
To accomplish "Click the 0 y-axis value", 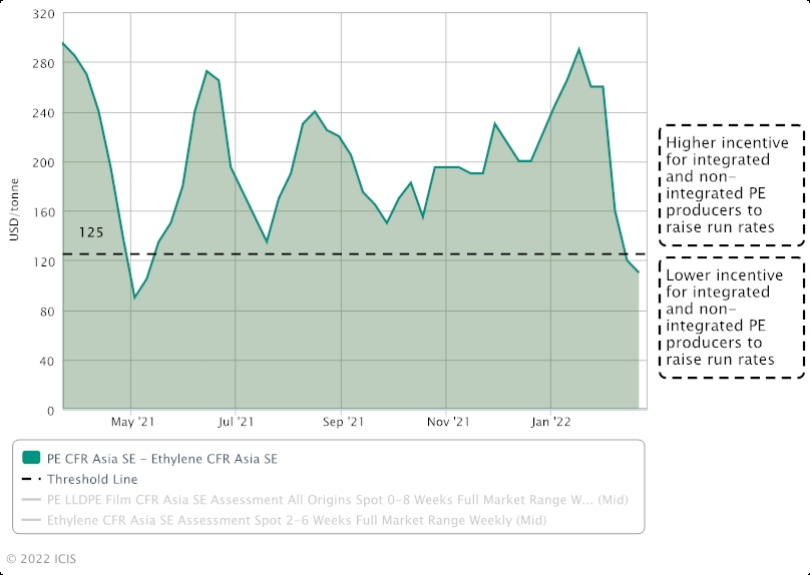I will point(51,411).
